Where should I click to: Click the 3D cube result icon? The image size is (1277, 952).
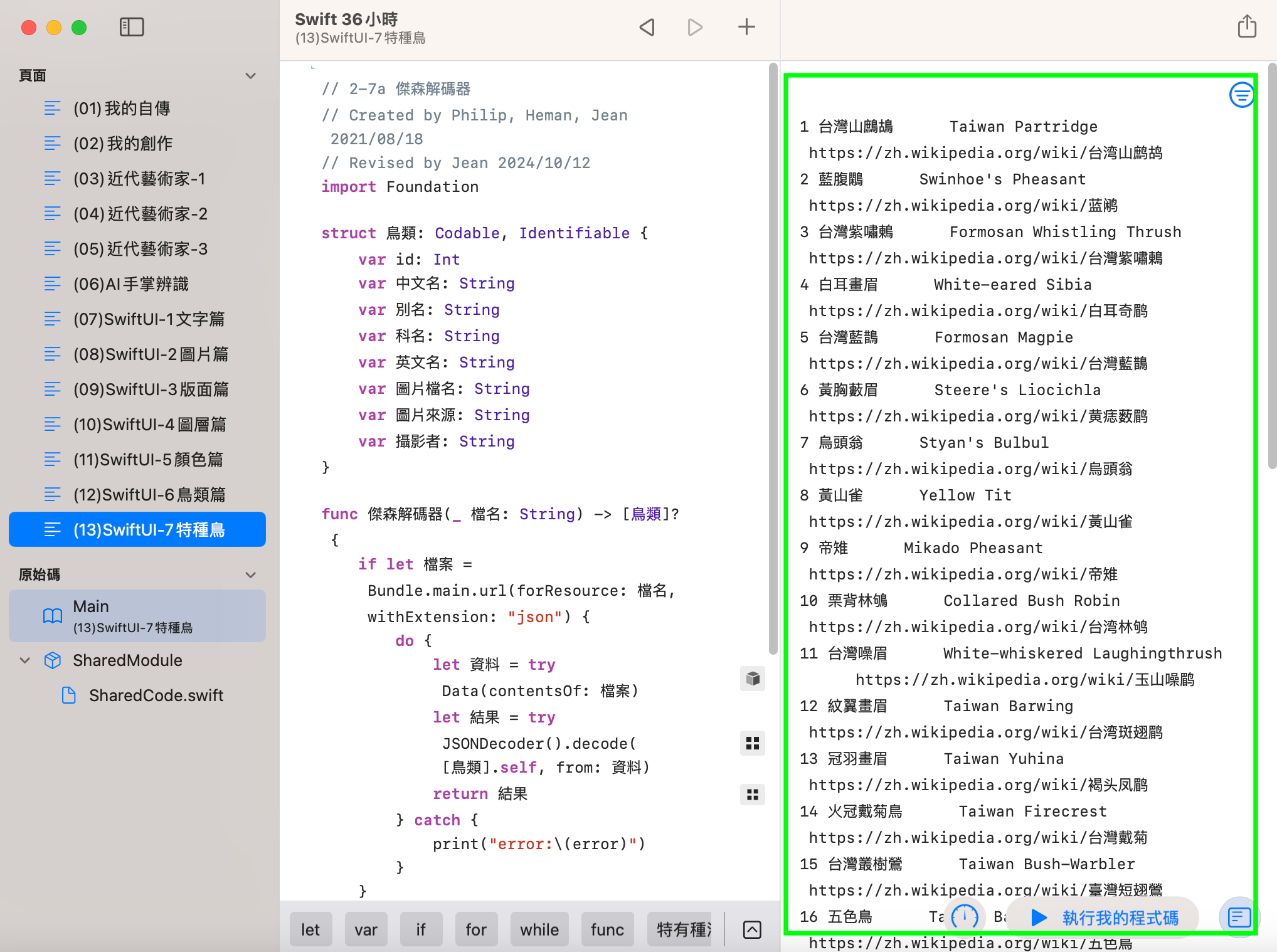point(753,679)
